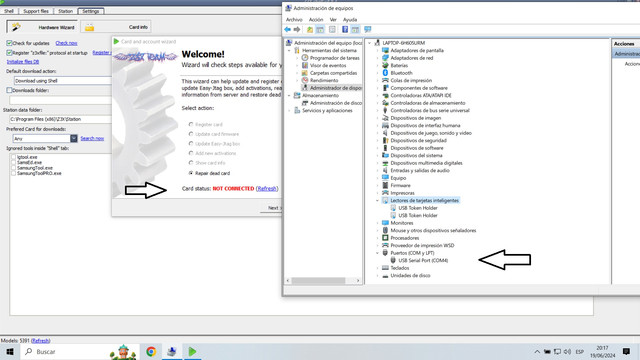
Task: Select the Register card radio option
Action: 191,124
